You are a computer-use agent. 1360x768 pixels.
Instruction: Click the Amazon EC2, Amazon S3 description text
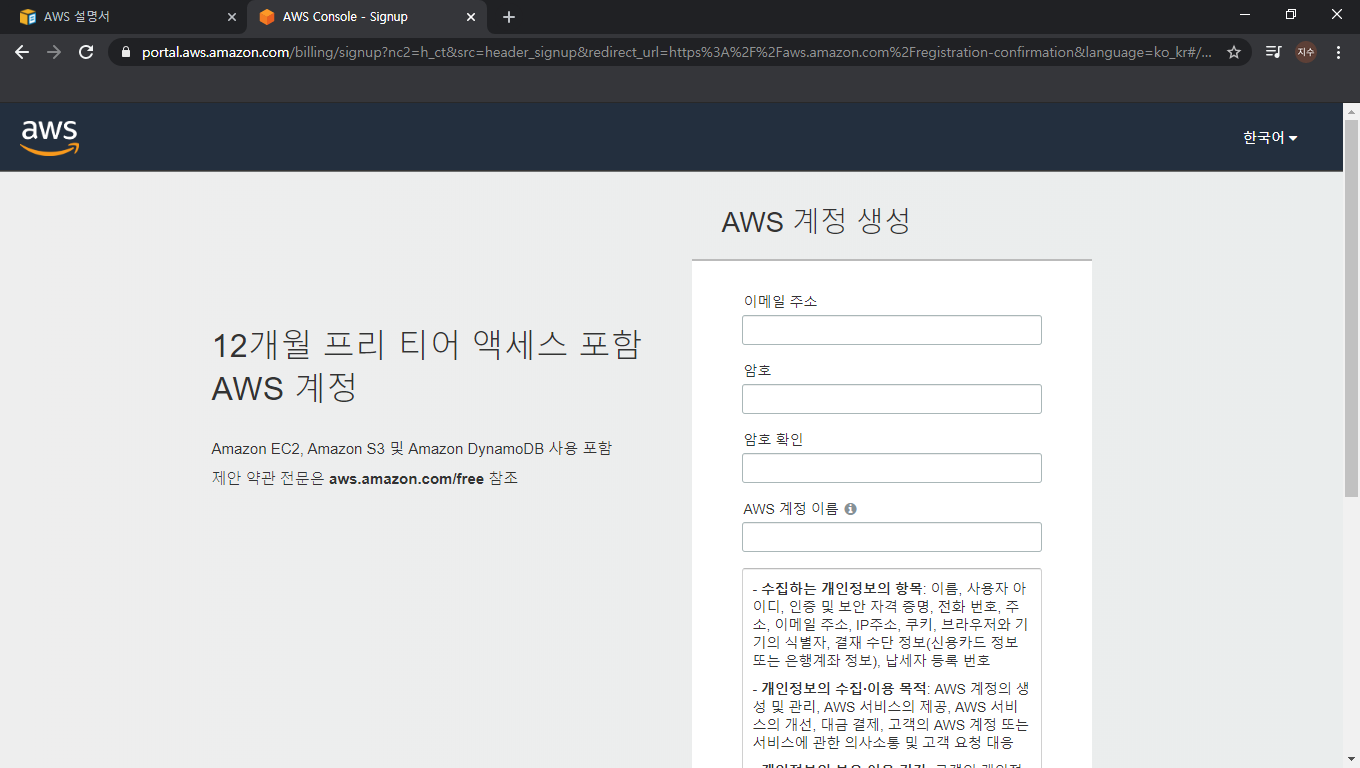point(411,448)
